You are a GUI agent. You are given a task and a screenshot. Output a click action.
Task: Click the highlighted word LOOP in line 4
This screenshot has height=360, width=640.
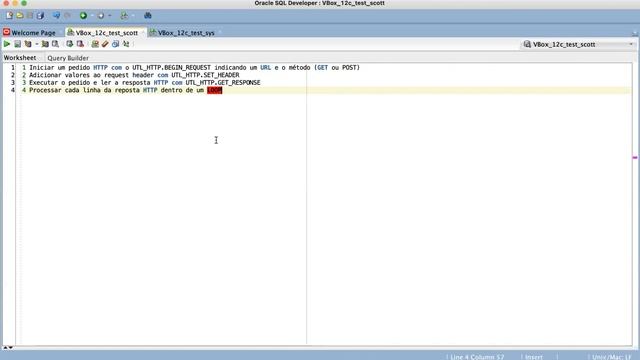[214, 90]
